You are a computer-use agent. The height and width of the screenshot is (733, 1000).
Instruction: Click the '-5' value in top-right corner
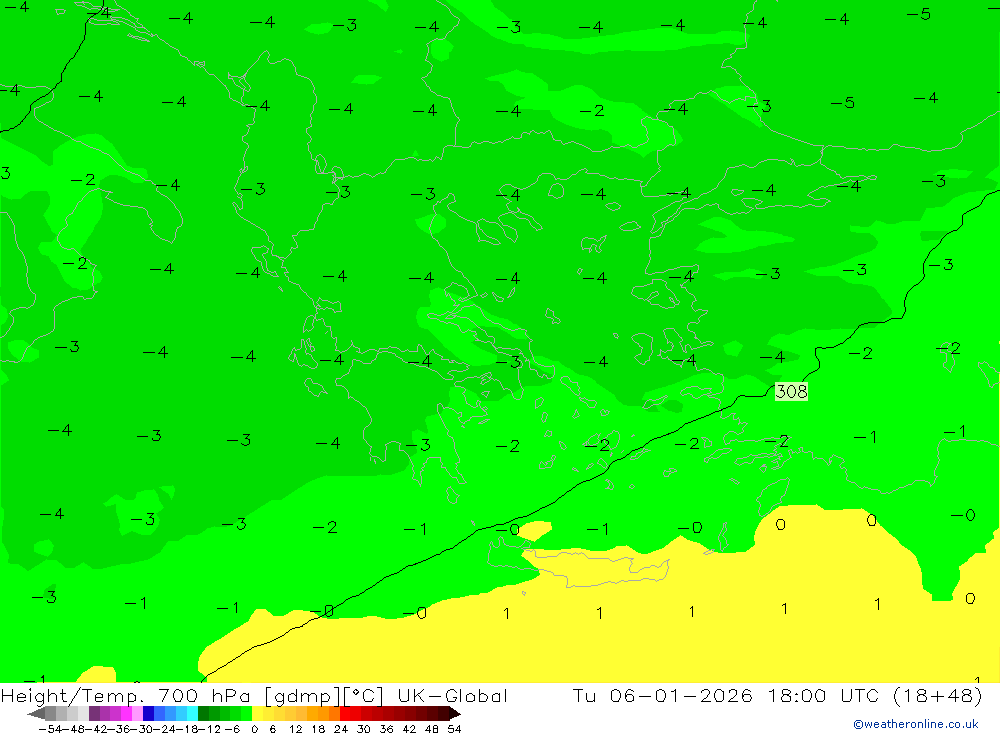[919, 14]
